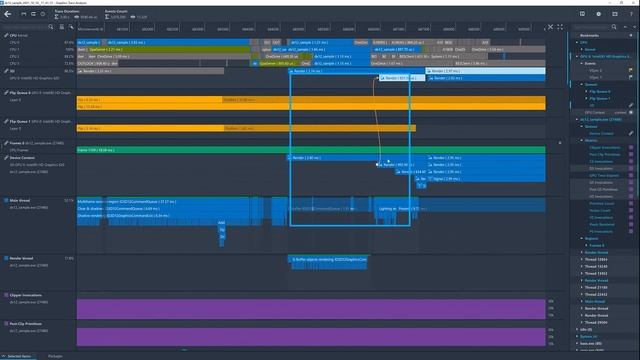
Task: Click pencil icon beside Device Context in tree
Action: (631, 133)
